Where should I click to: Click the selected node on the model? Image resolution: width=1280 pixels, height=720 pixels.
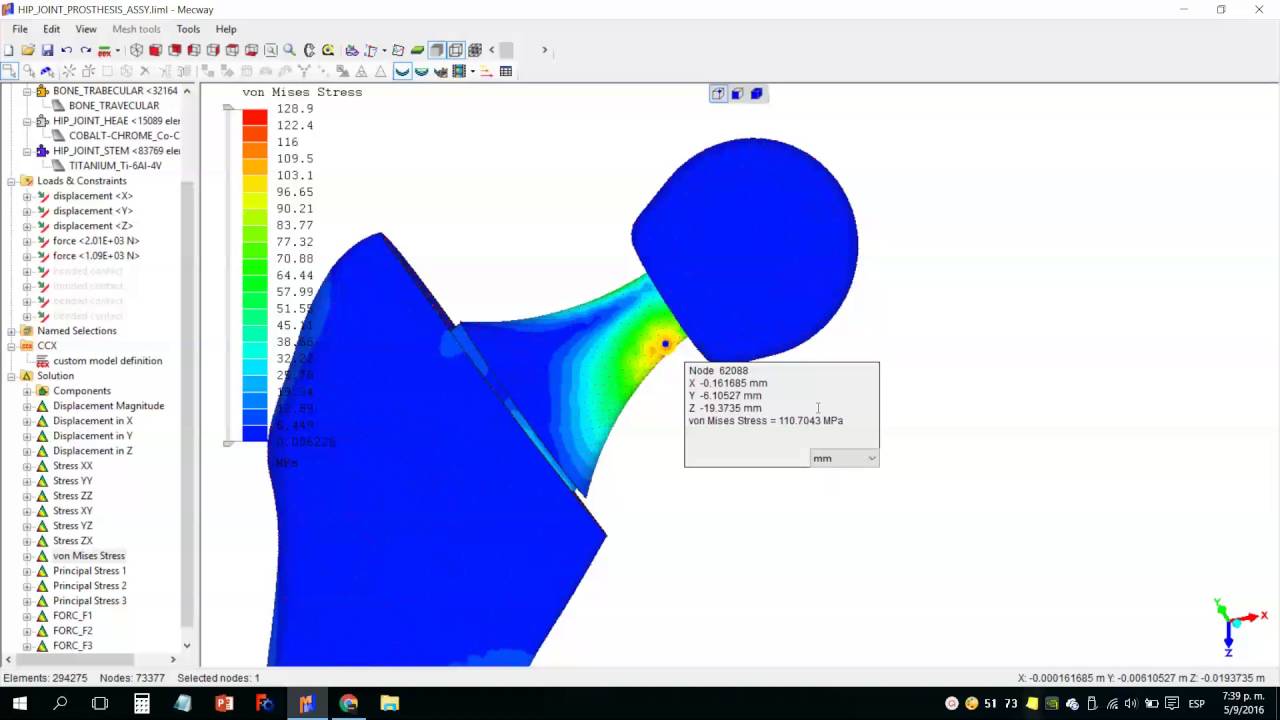tap(665, 344)
